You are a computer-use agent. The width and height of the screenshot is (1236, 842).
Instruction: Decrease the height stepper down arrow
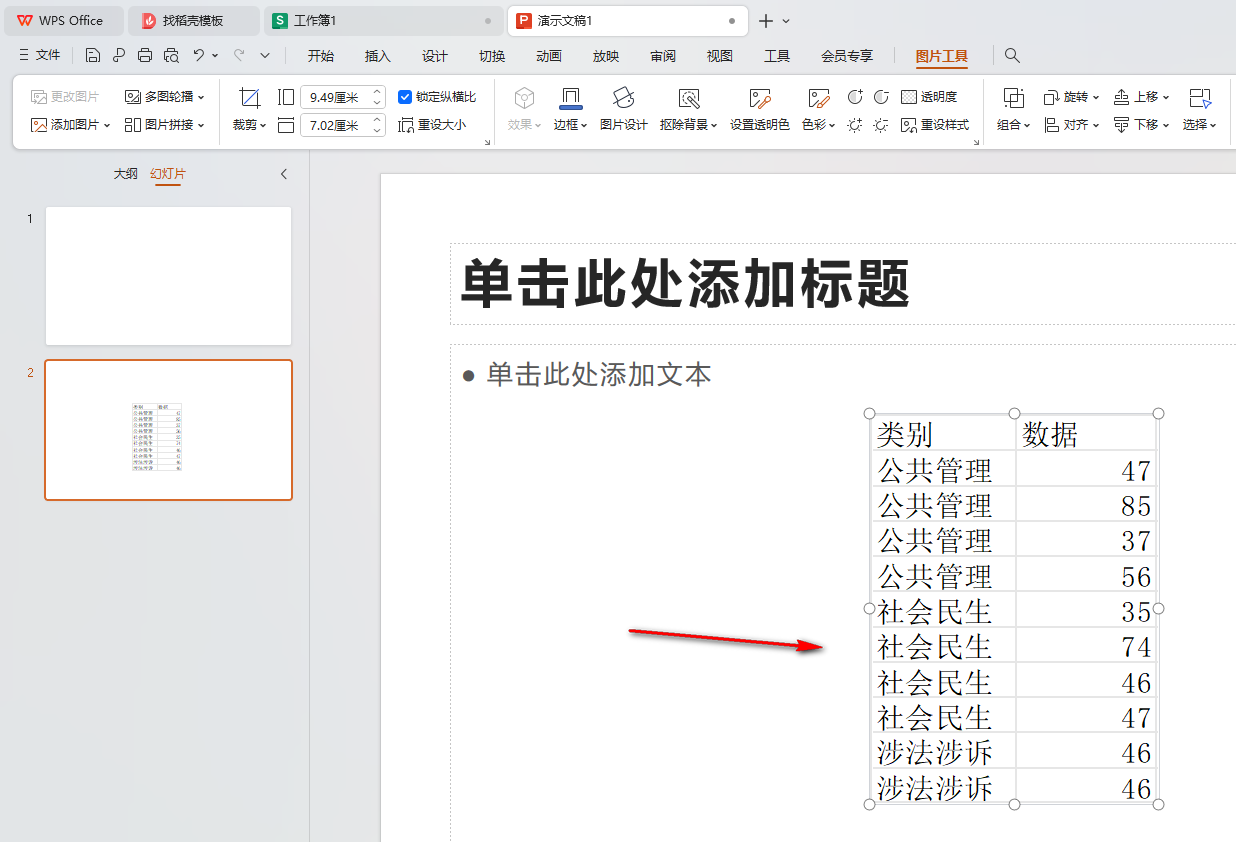coord(377,131)
